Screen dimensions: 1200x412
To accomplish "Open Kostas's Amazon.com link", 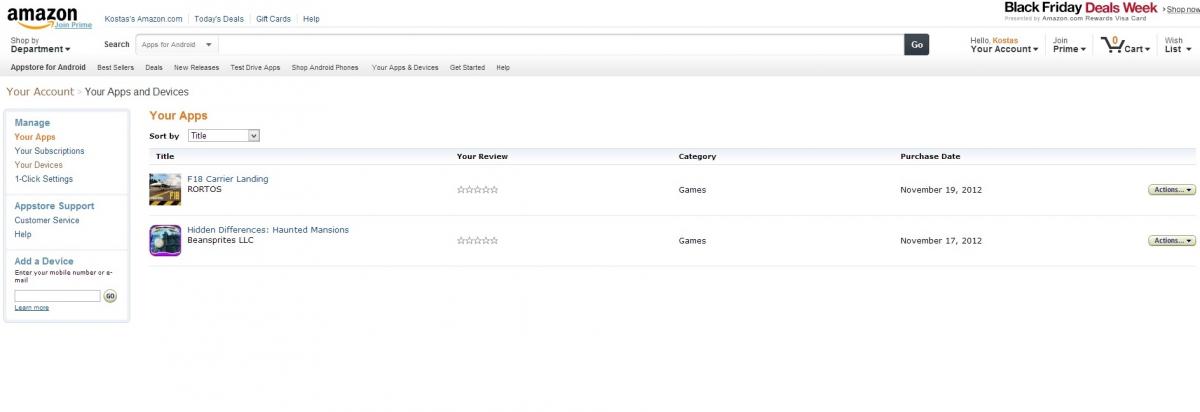I will (144, 19).
